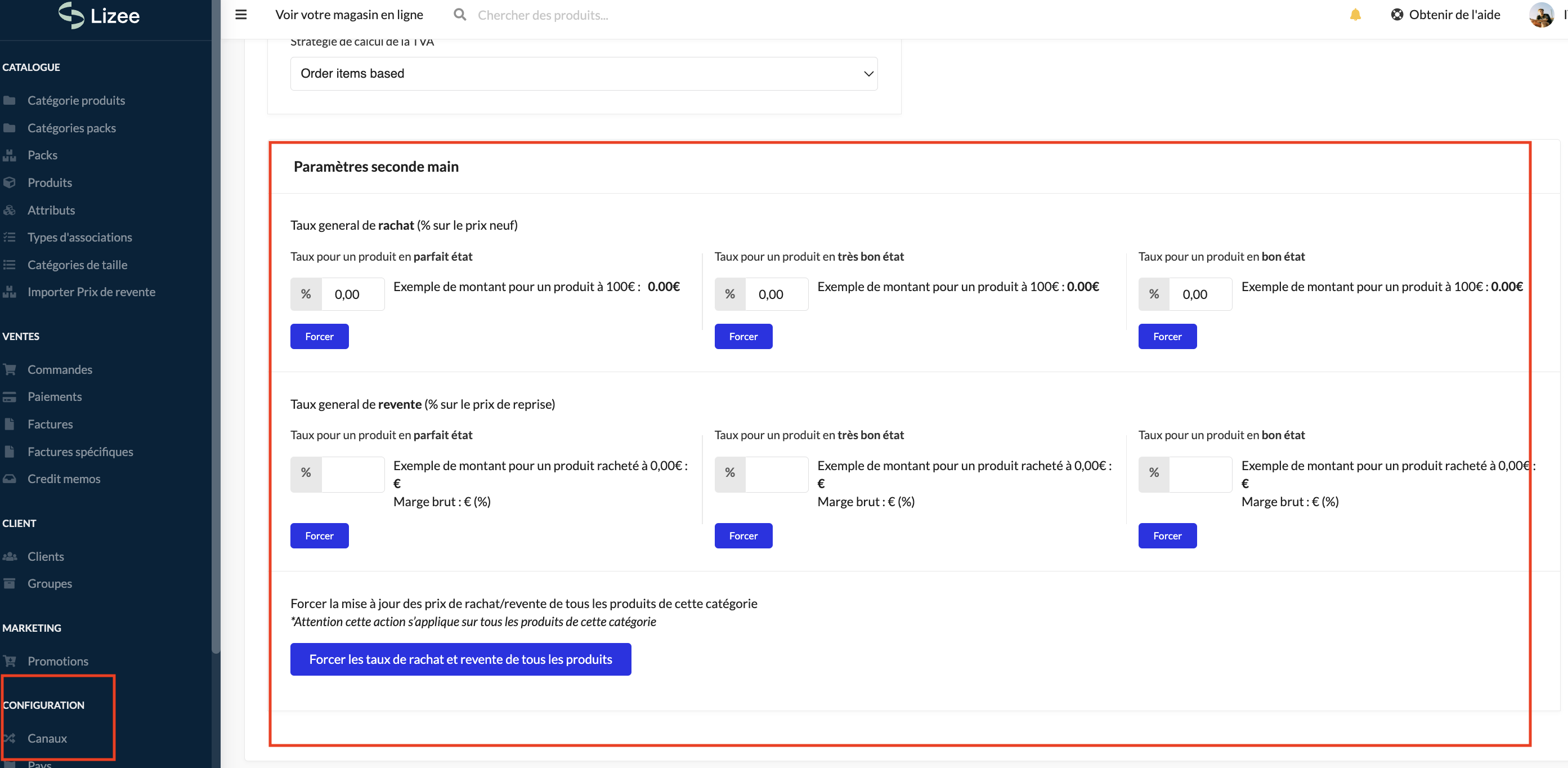Click the Clients group icon
Screen dimensions: 1568x768
10,557
